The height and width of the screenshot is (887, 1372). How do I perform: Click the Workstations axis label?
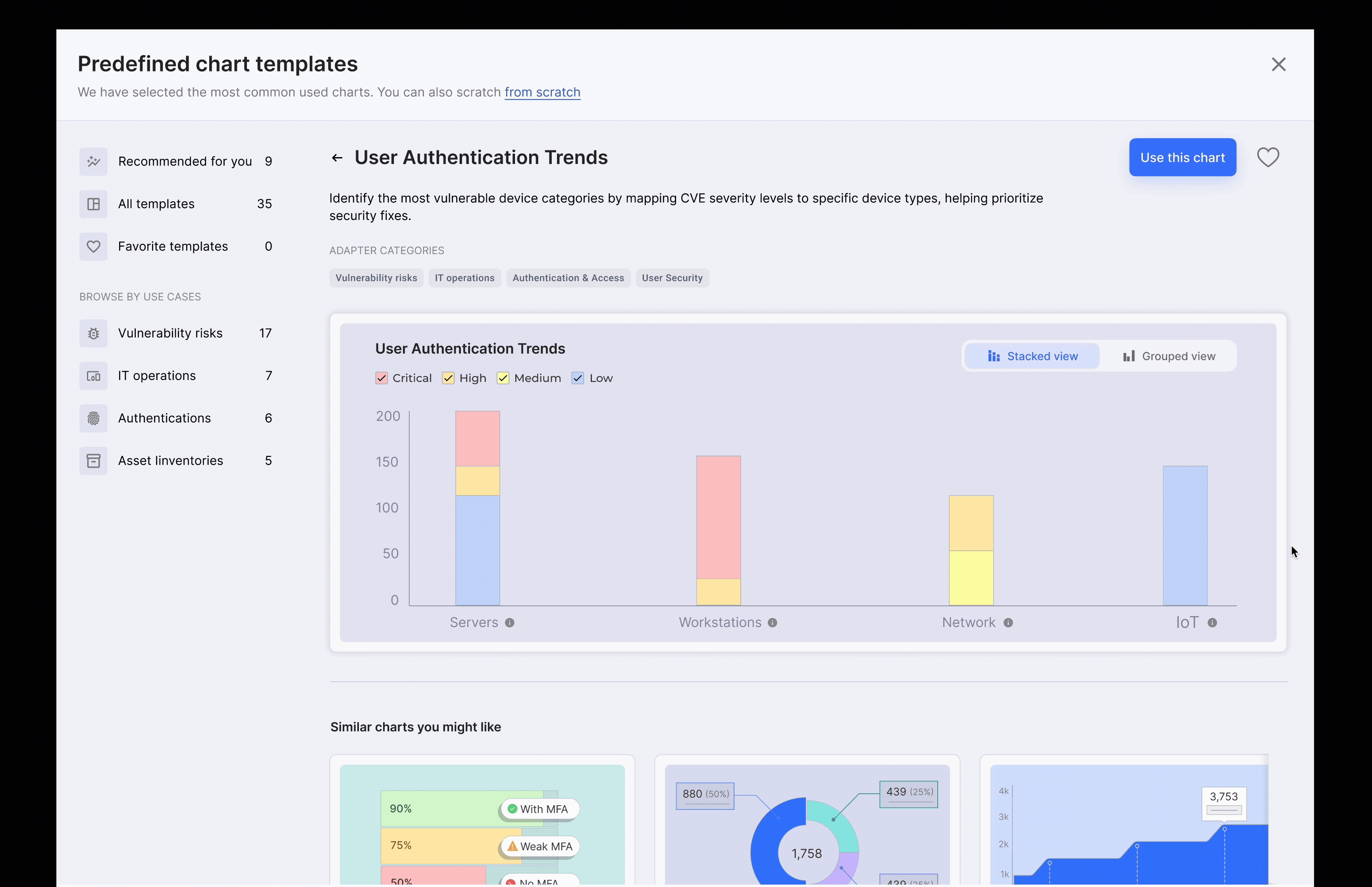pyautogui.click(x=720, y=623)
